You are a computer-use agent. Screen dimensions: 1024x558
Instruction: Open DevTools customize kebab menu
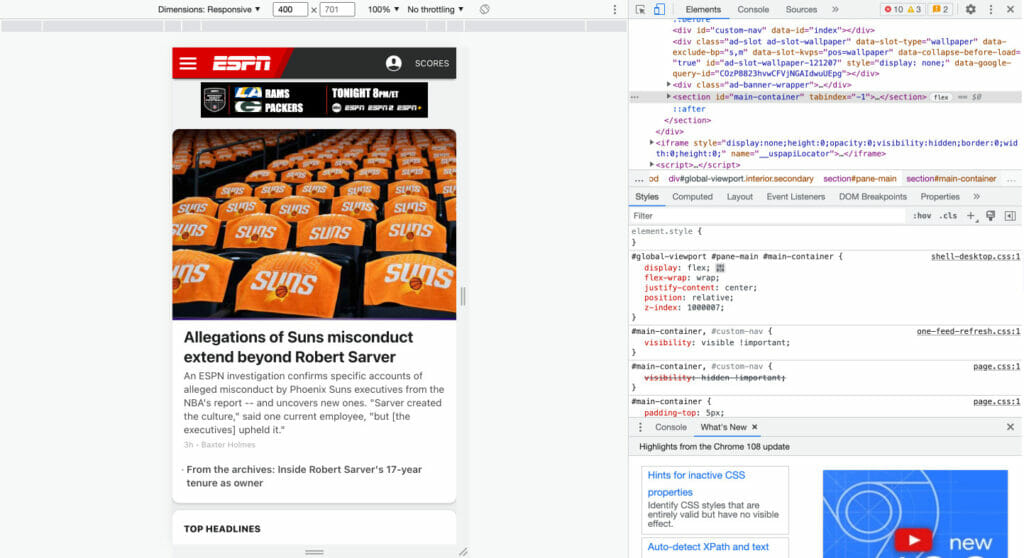pyautogui.click(x=991, y=9)
